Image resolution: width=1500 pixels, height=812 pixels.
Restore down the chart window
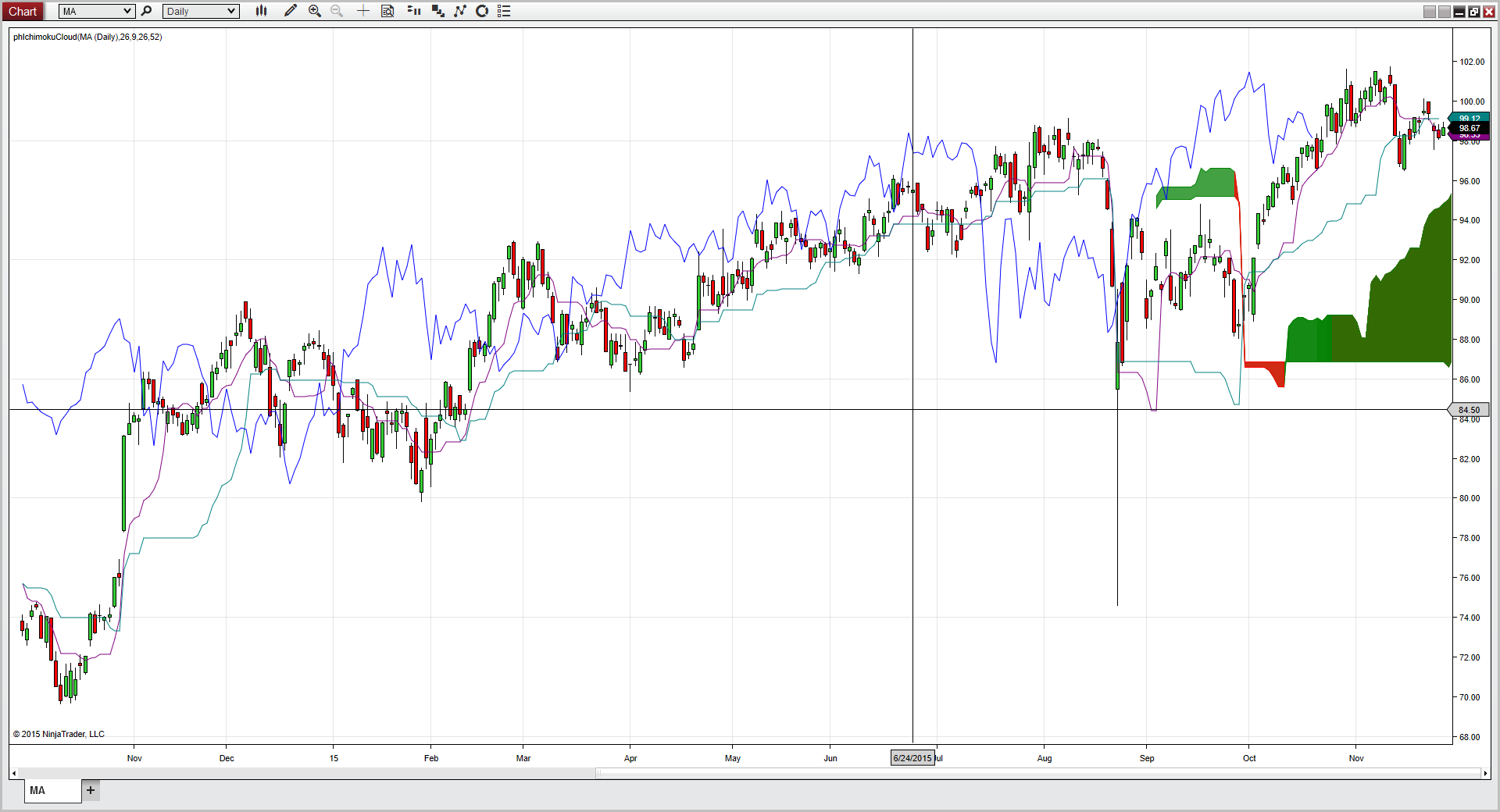[1473, 12]
